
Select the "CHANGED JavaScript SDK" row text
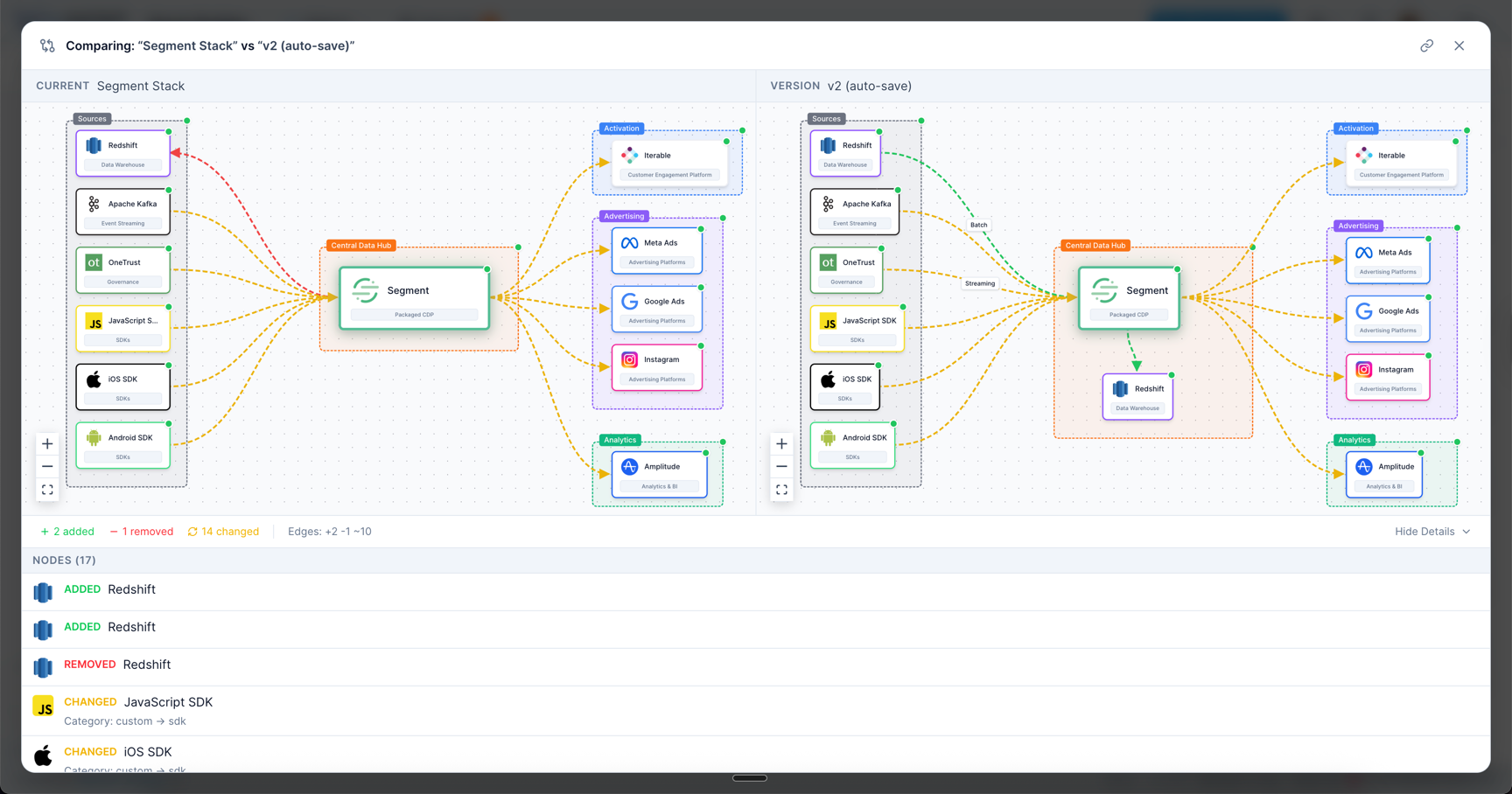click(x=138, y=702)
